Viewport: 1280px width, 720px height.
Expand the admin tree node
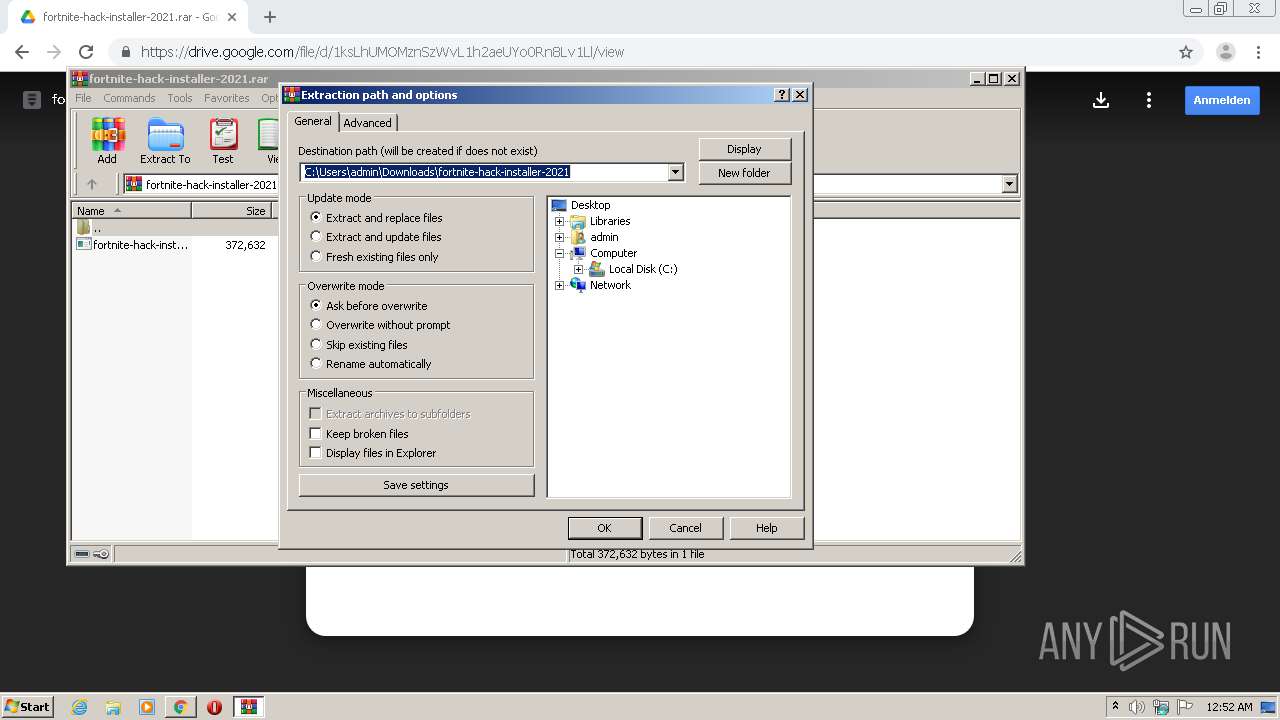(x=560, y=237)
